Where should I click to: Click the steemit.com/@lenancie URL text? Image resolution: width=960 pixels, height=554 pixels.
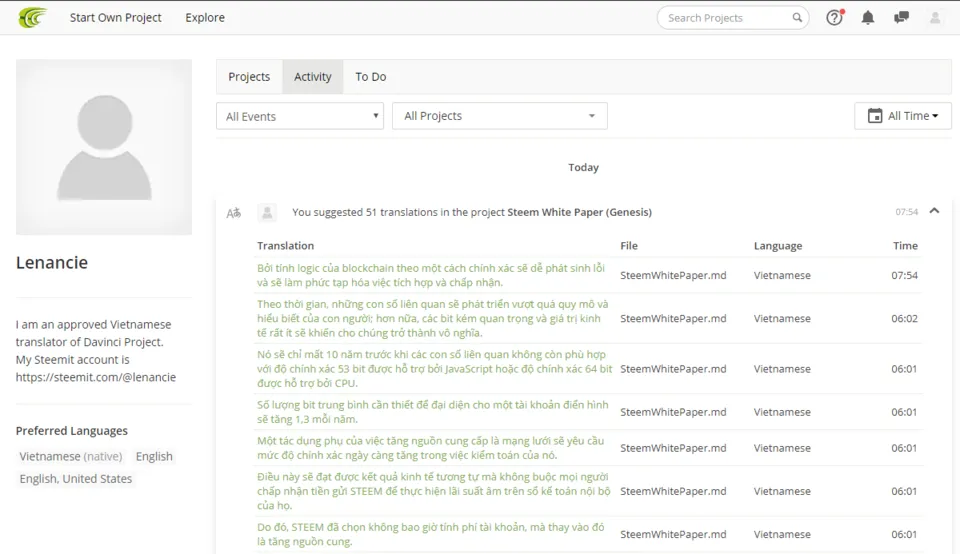[96, 377]
